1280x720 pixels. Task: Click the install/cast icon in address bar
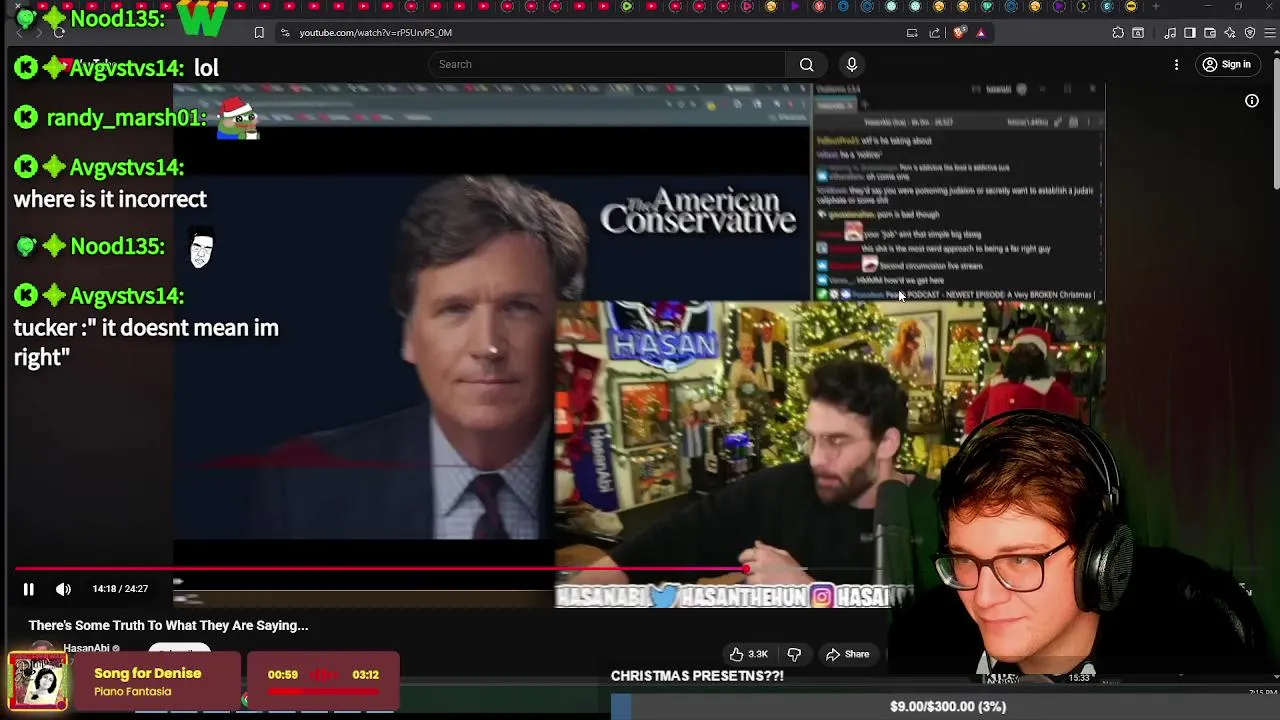click(912, 32)
